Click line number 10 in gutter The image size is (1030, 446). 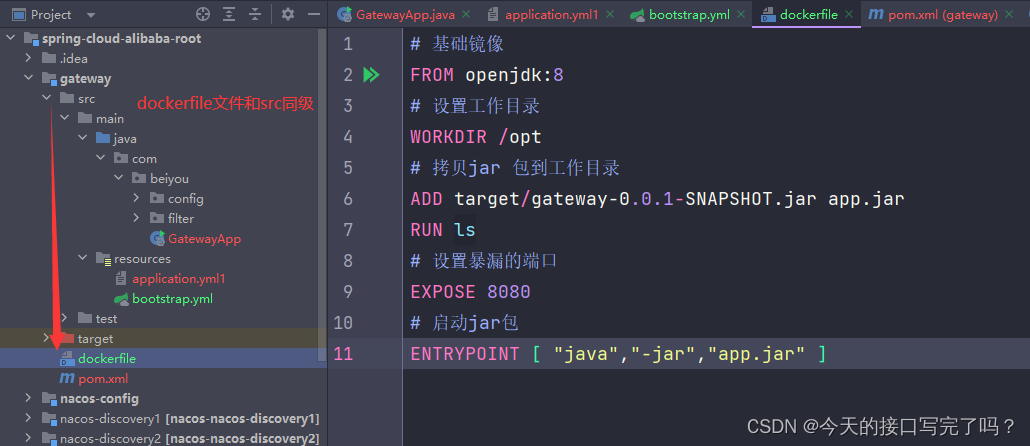[x=343, y=323]
